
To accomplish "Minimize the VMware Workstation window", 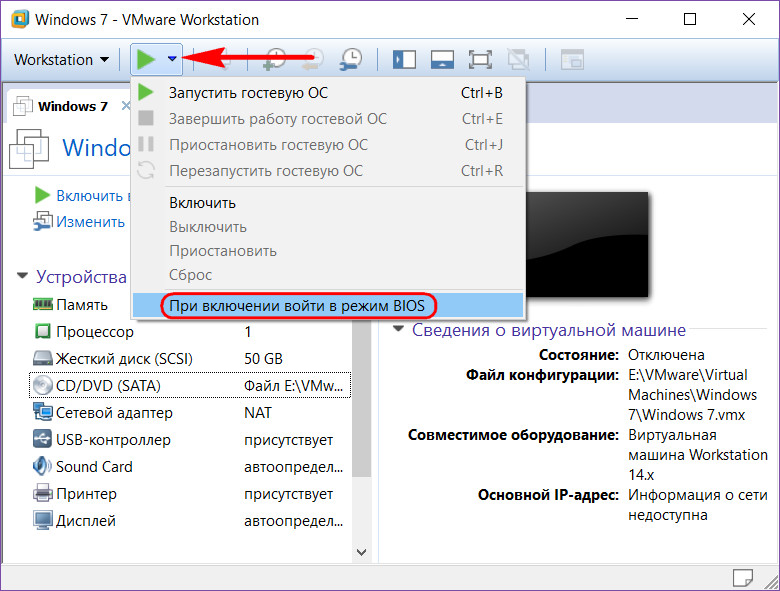I will coord(632,19).
